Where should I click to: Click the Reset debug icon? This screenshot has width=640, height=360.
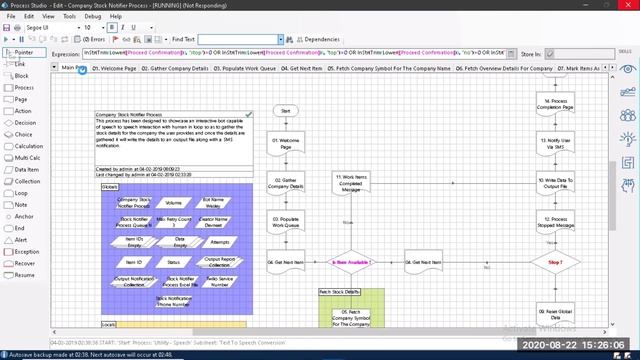[64, 40]
